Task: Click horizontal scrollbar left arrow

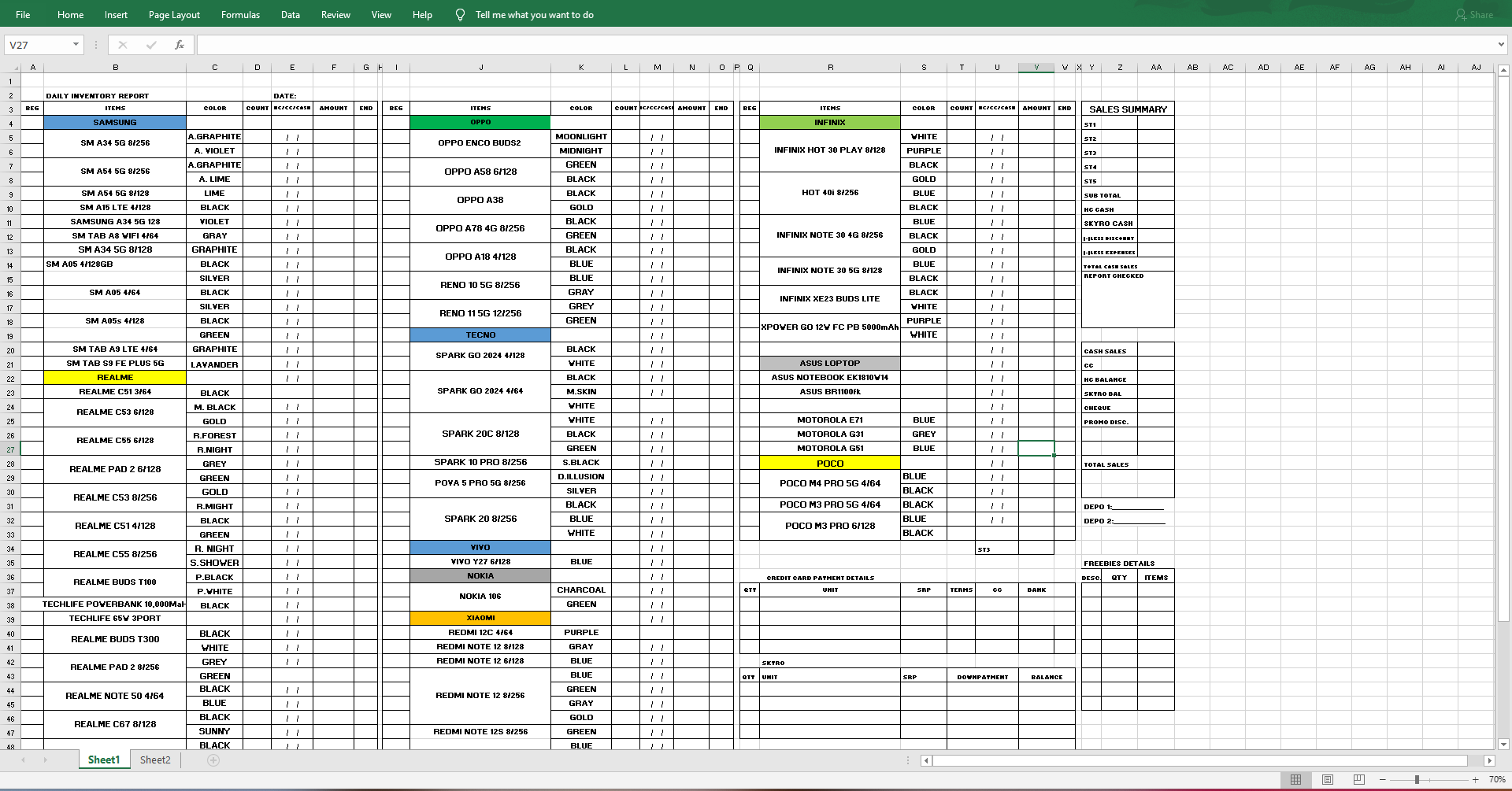Action: tap(926, 760)
